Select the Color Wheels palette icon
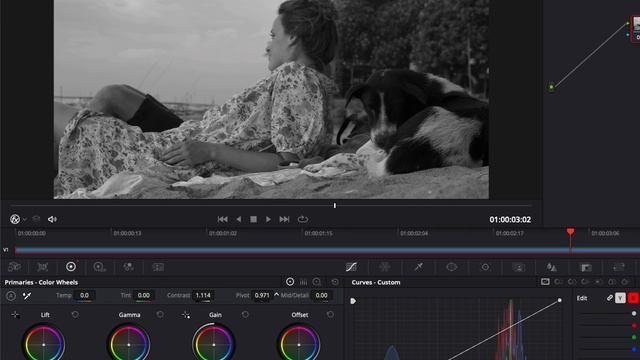The height and width of the screenshot is (360, 640). click(x=71, y=267)
